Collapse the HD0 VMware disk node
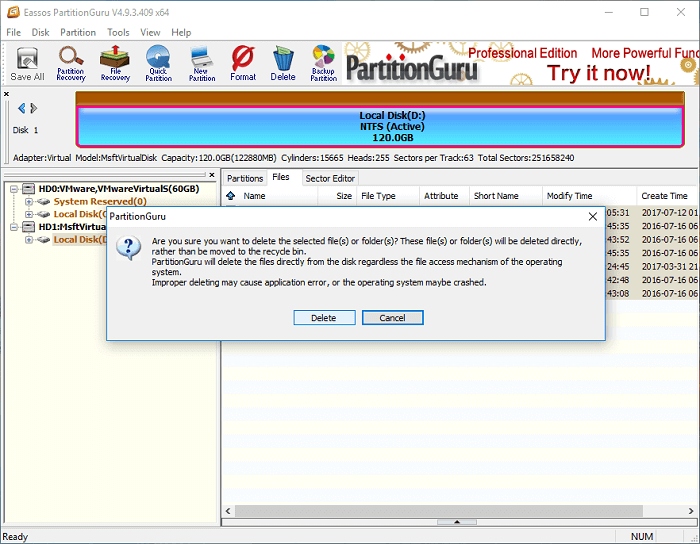This screenshot has height=544, width=700. (14, 189)
